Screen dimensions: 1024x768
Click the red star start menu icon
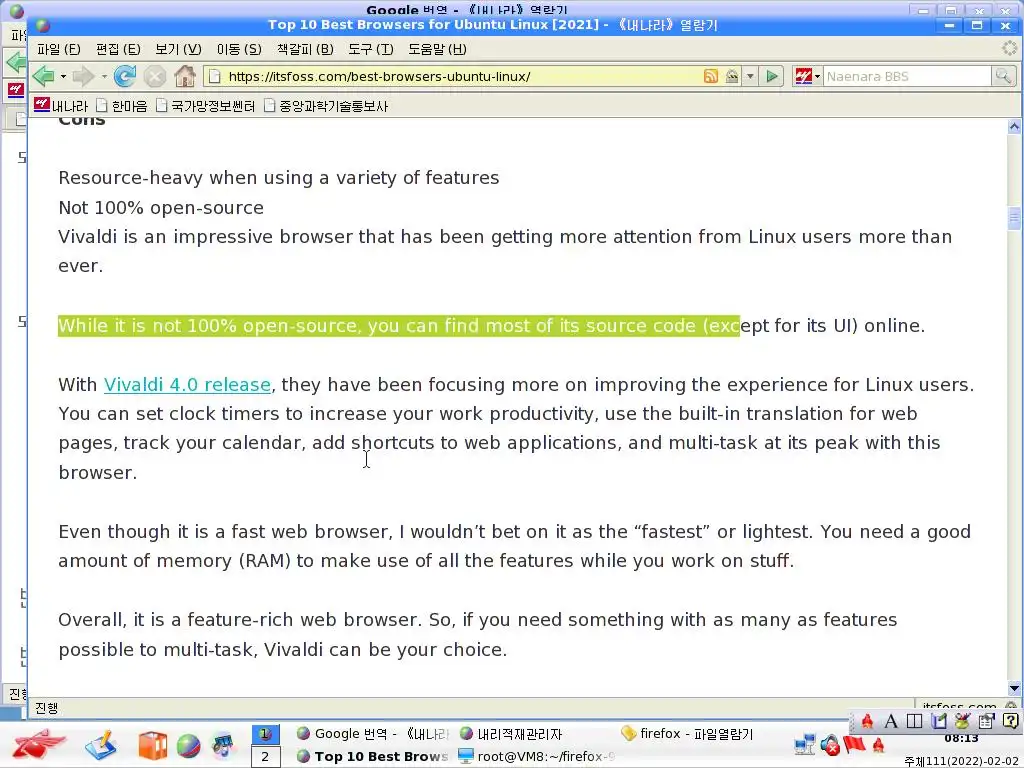[39, 744]
